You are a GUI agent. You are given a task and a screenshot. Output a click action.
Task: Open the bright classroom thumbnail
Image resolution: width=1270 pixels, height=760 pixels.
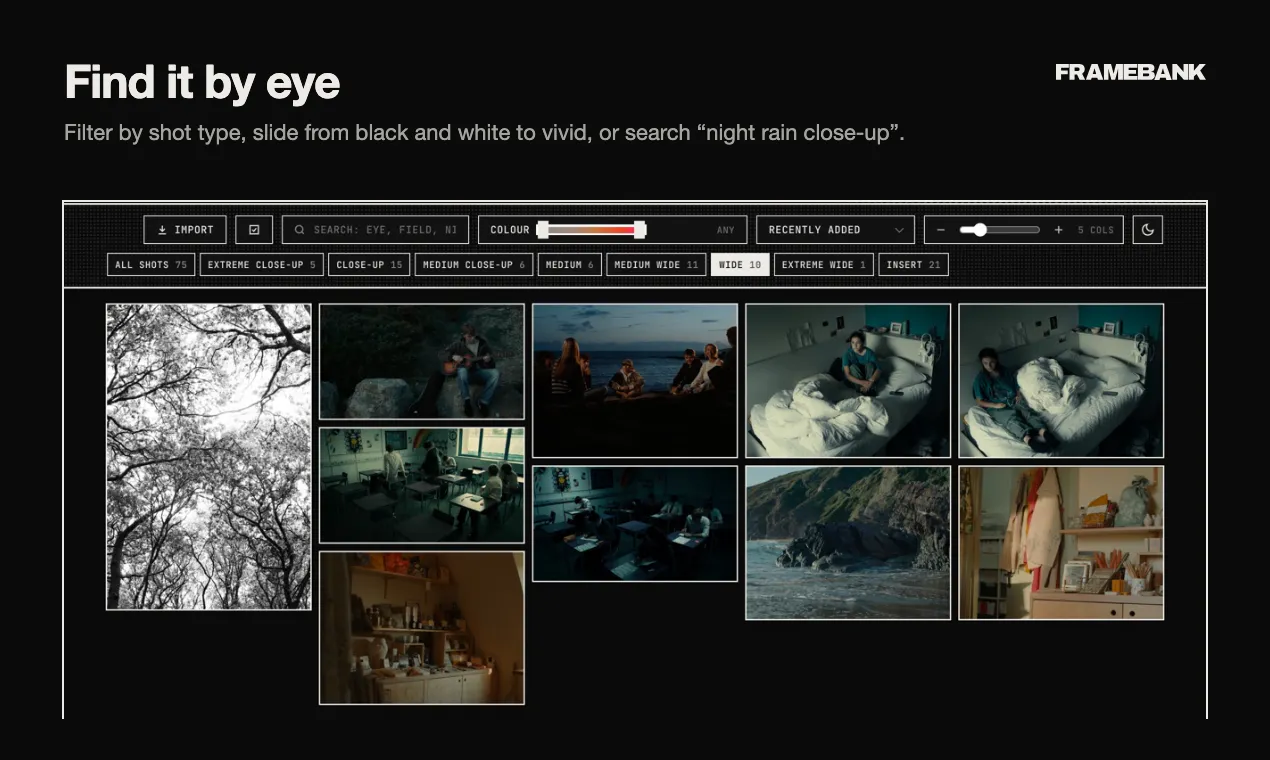pos(422,485)
